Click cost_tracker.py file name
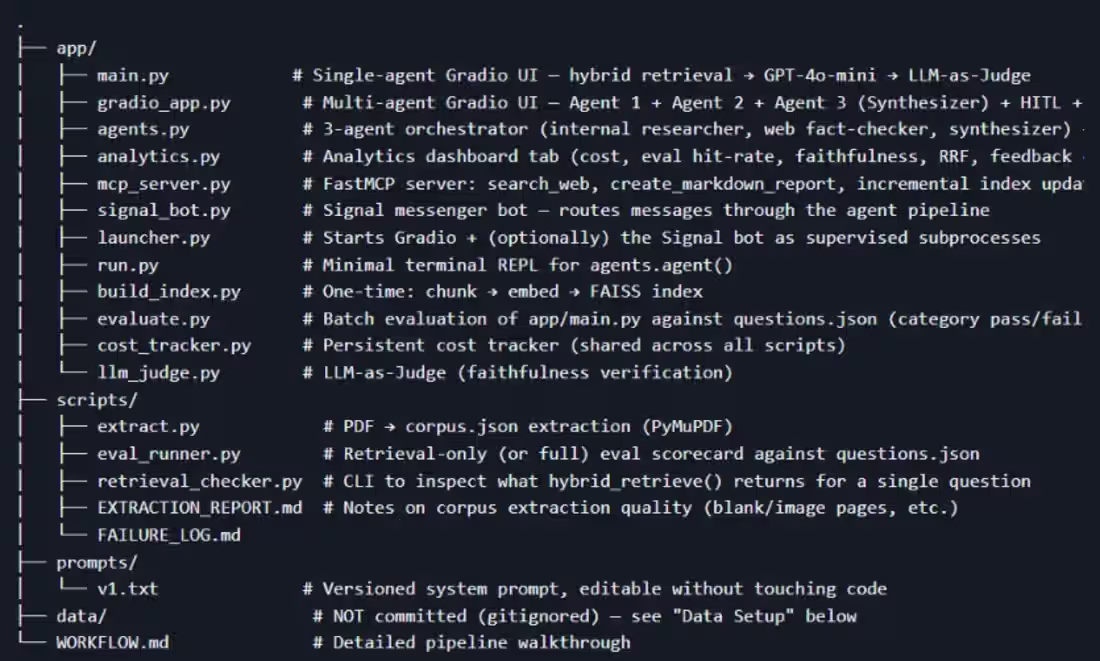 174,346
